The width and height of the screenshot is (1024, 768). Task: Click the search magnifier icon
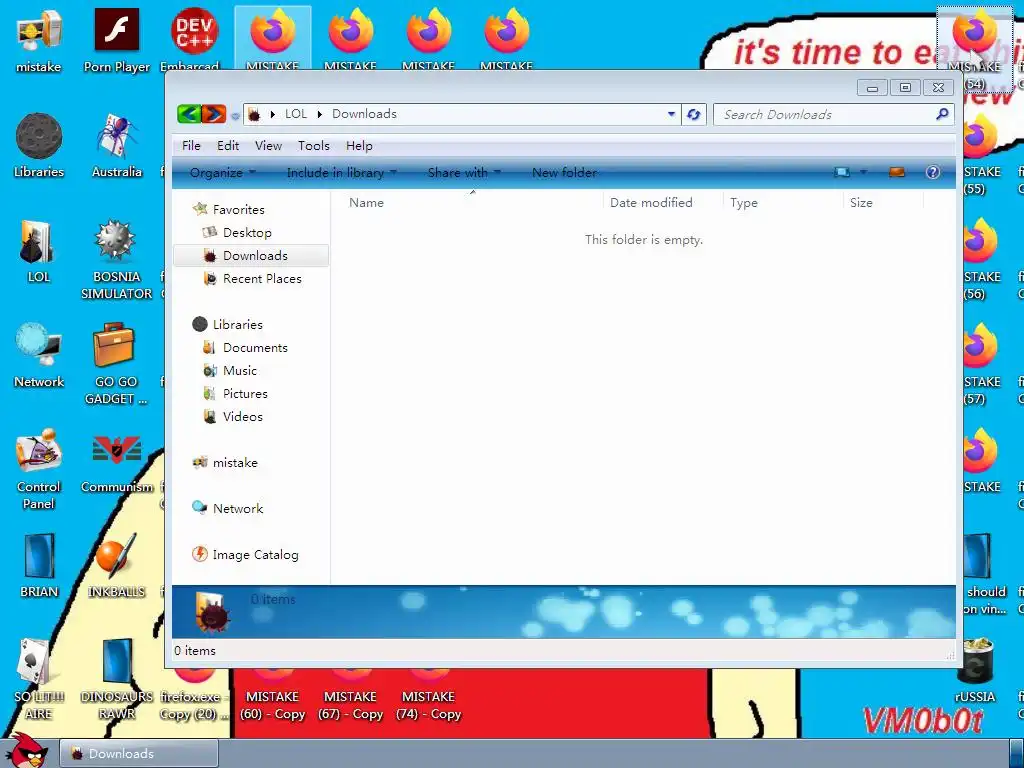click(x=942, y=114)
